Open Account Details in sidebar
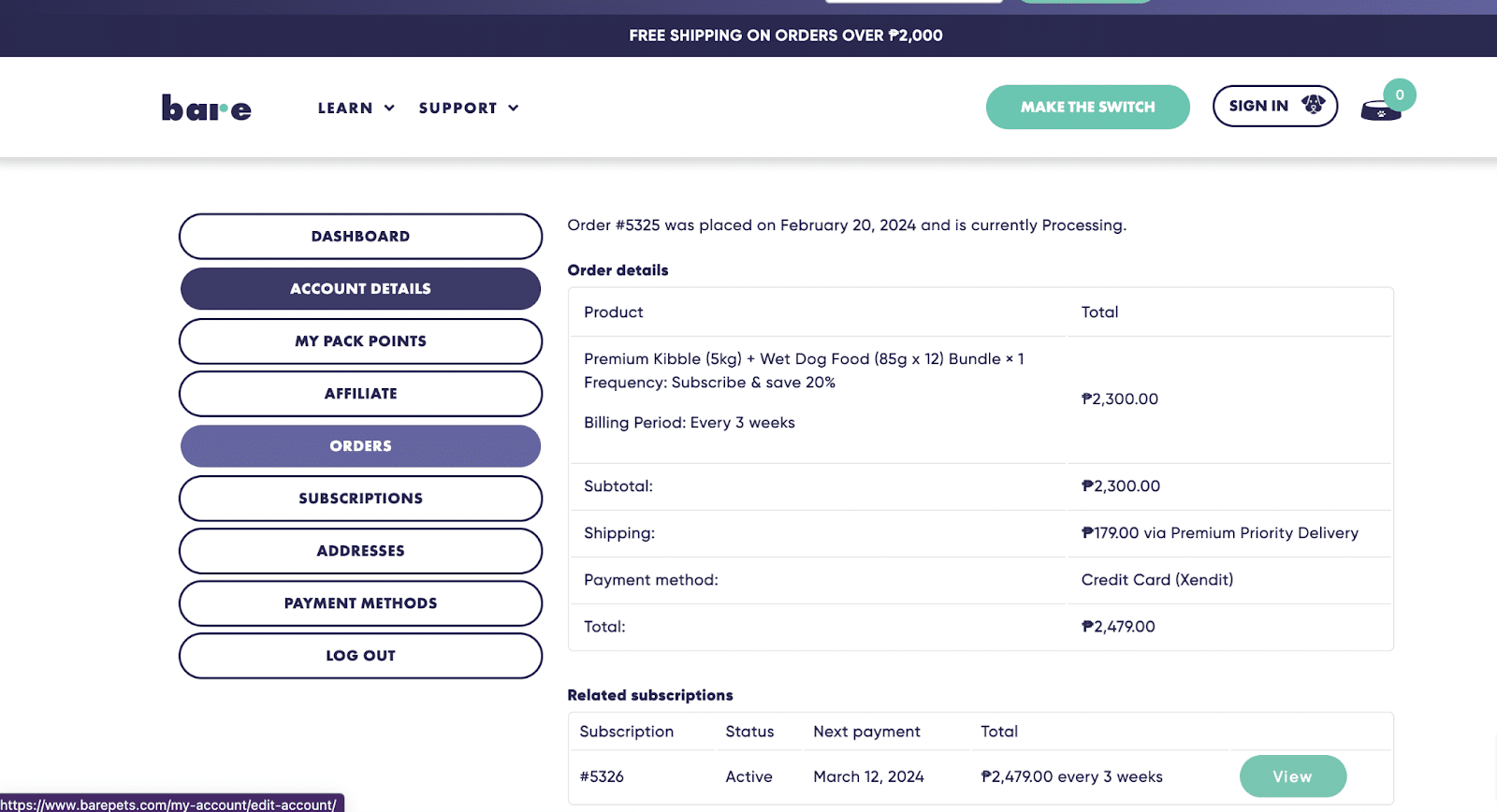The width and height of the screenshot is (1497, 812). (360, 289)
